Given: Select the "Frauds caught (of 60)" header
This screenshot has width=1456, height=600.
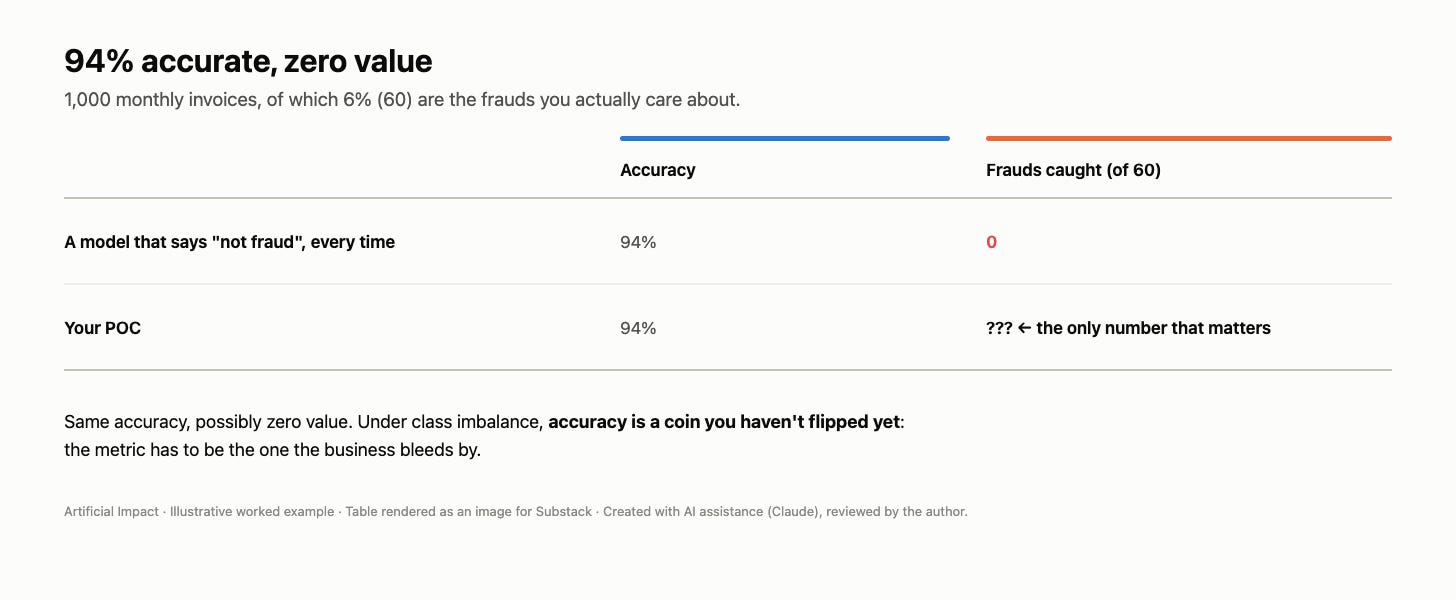Looking at the screenshot, I should 1073,170.
